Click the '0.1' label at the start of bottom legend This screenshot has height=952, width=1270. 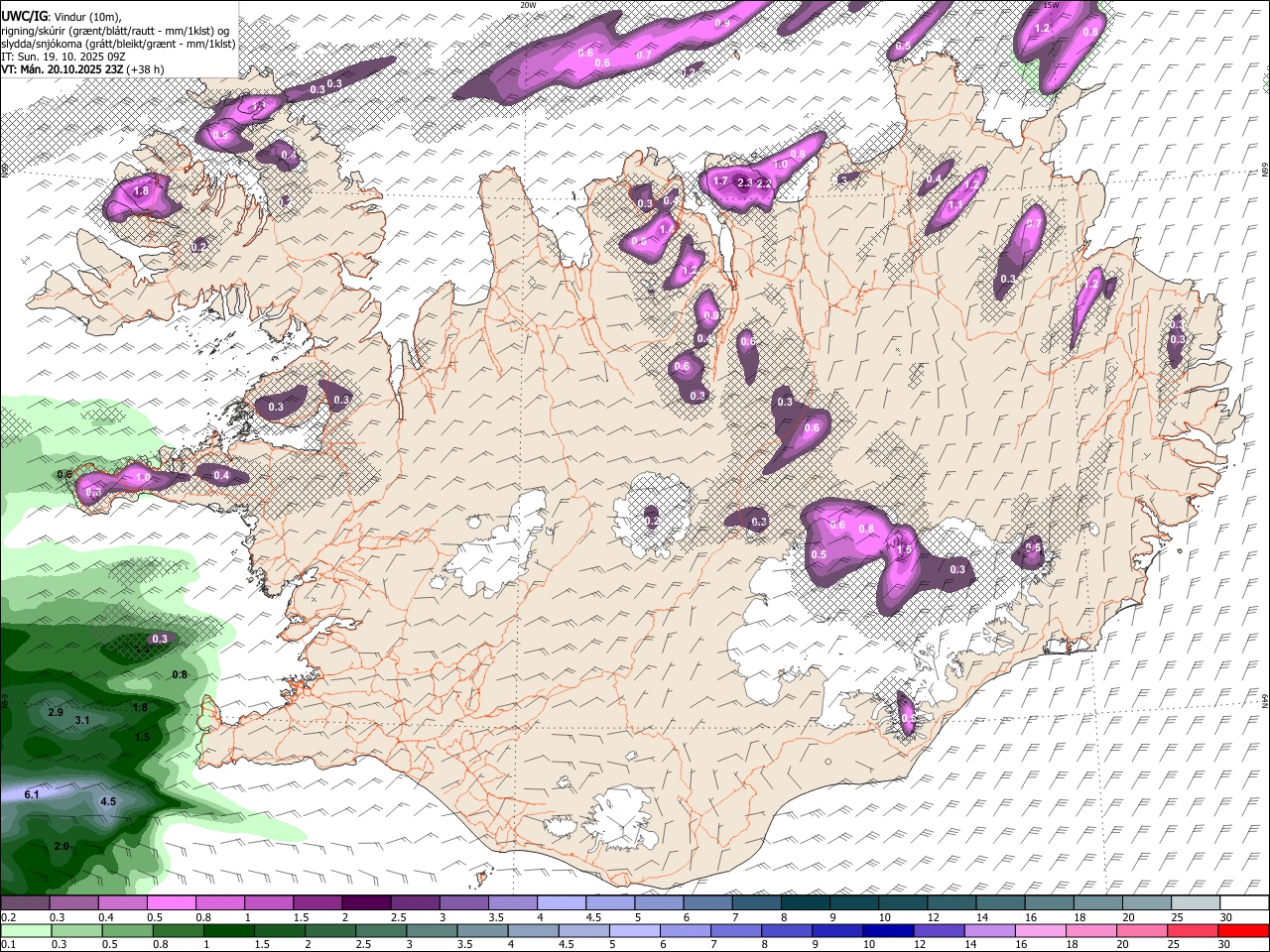tap(7, 945)
